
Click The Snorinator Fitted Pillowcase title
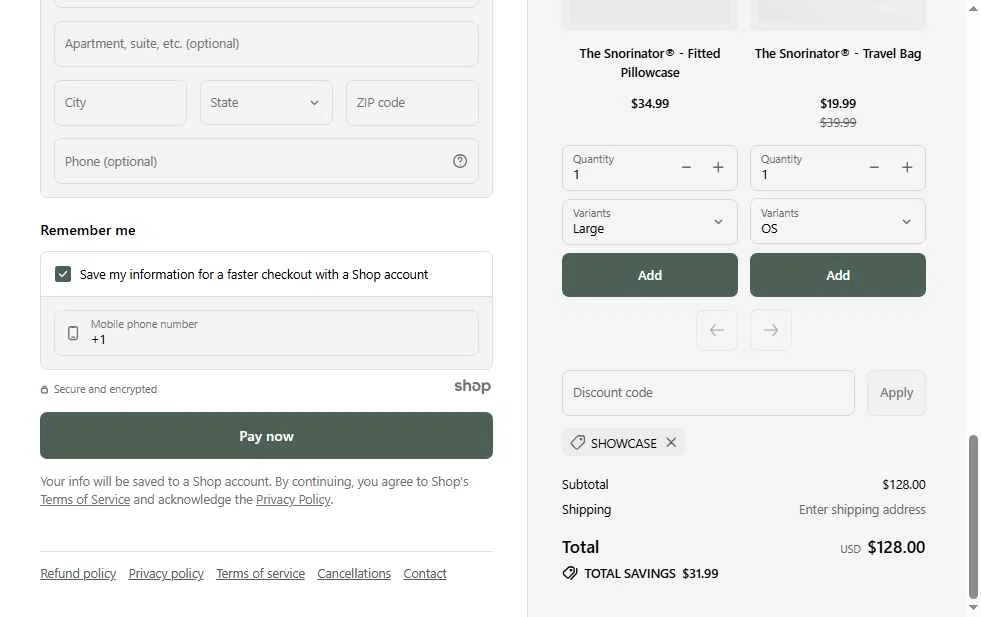(649, 63)
